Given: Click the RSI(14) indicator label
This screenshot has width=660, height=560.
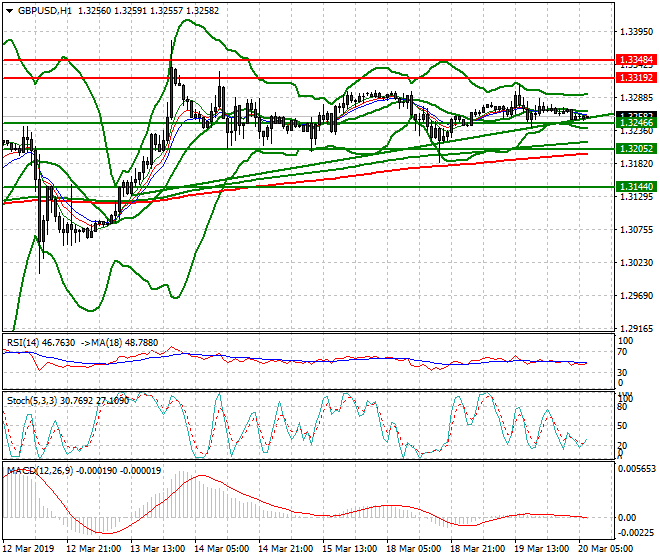Looking at the screenshot, I should pyautogui.click(x=23, y=343).
